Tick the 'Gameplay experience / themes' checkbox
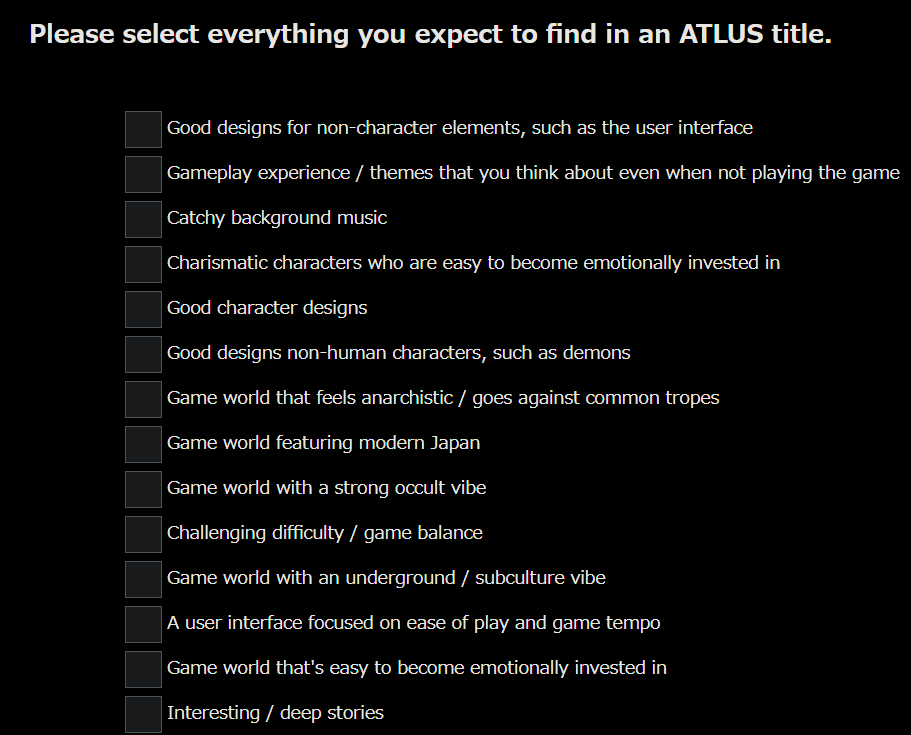Image resolution: width=911 pixels, height=735 pixels. pos(144,174)
